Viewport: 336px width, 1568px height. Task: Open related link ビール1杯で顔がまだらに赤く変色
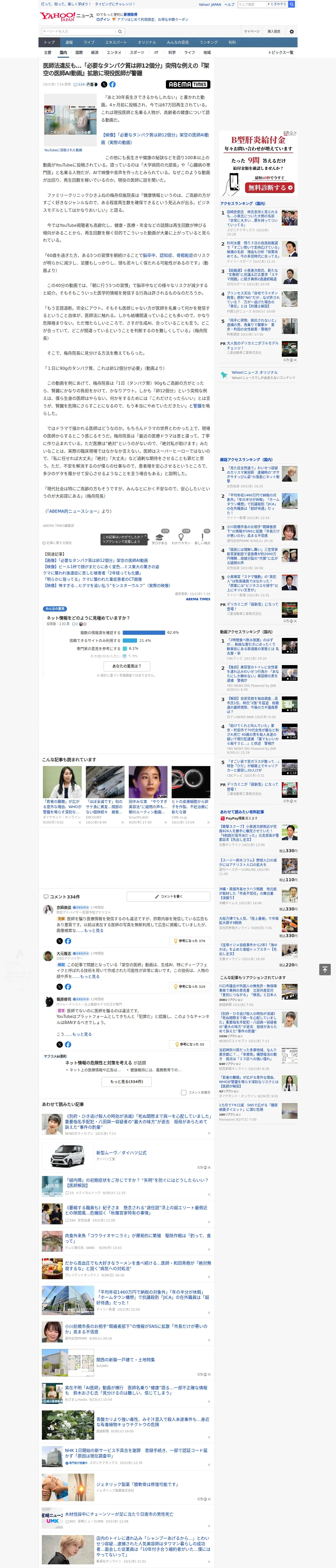point(102,567)
